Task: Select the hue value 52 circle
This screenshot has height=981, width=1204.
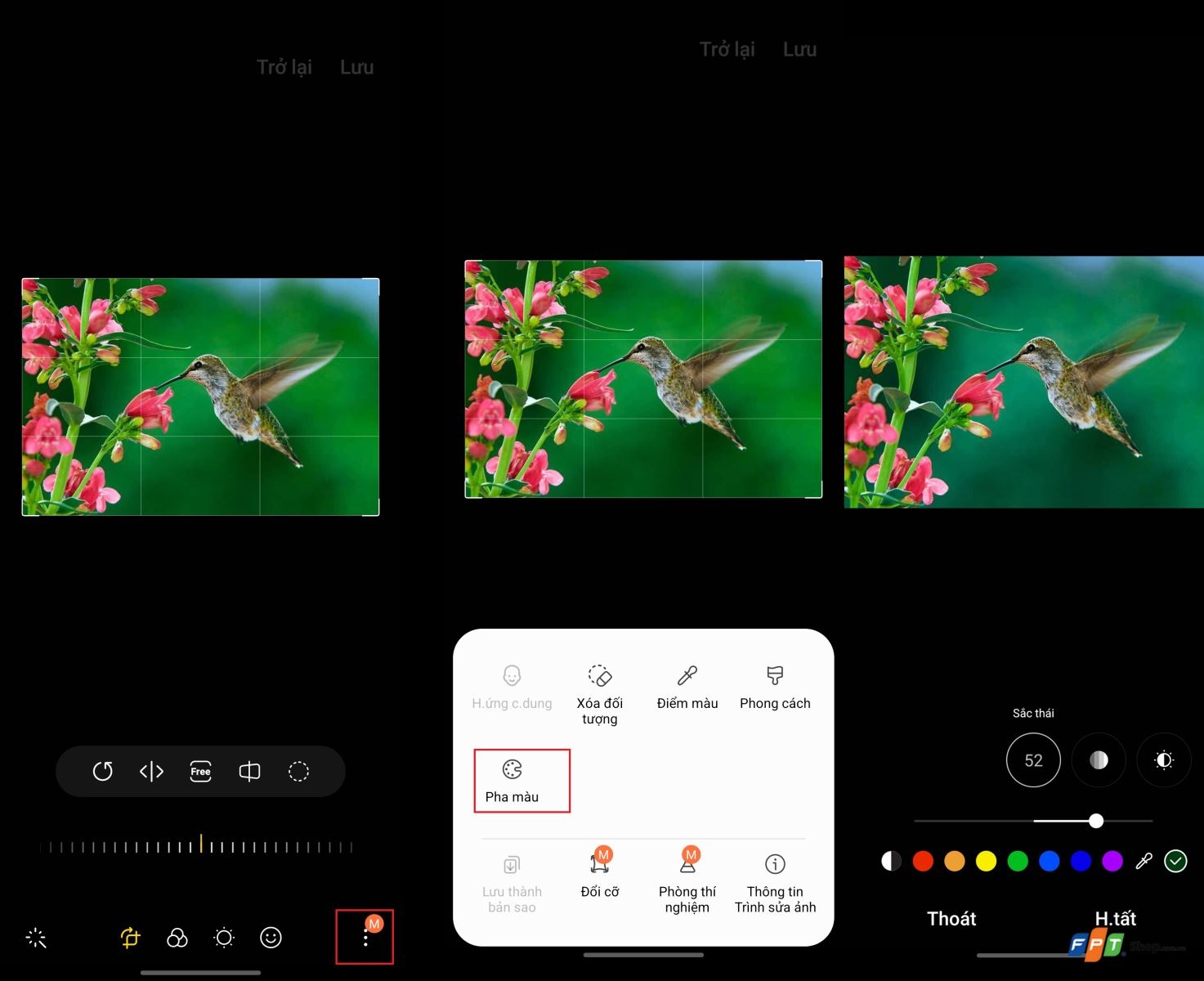Action: tap(1033, 760)
